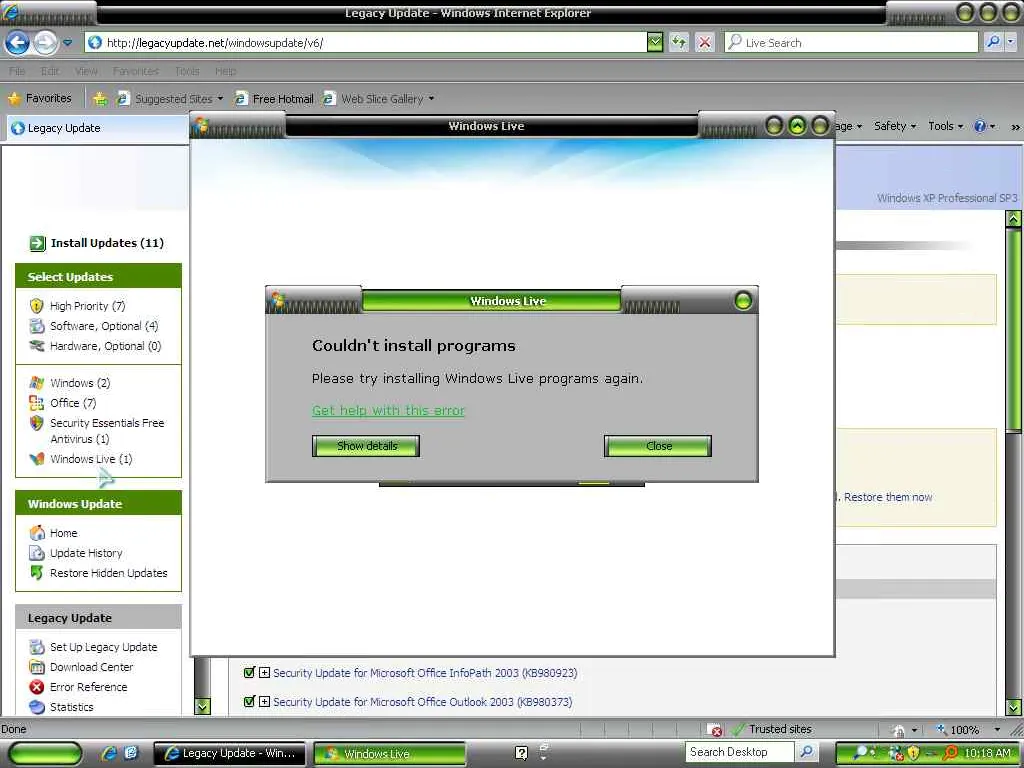Open the Help menu

tap(225, 71)
